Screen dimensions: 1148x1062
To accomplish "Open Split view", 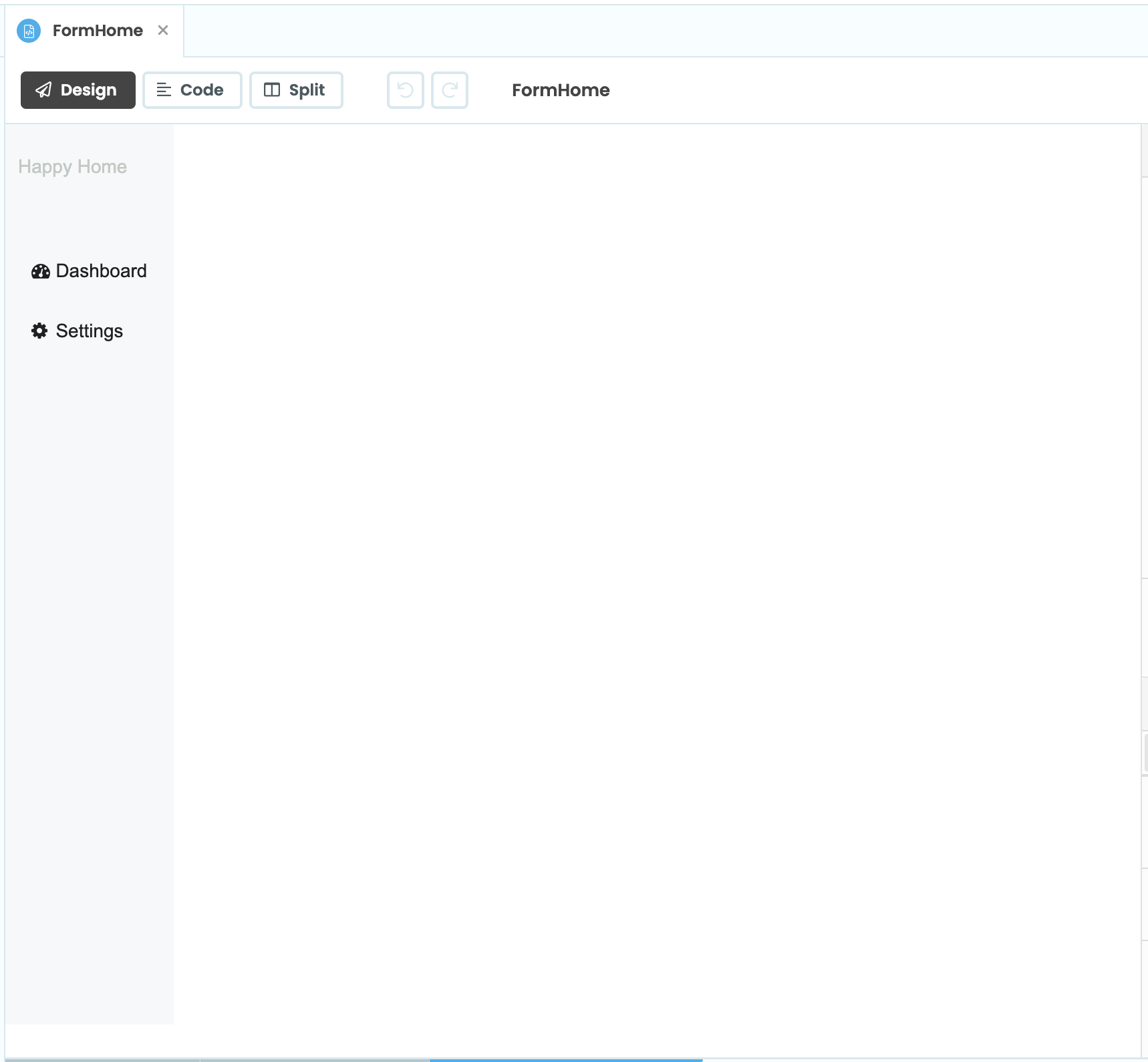I will click(297, 90).
